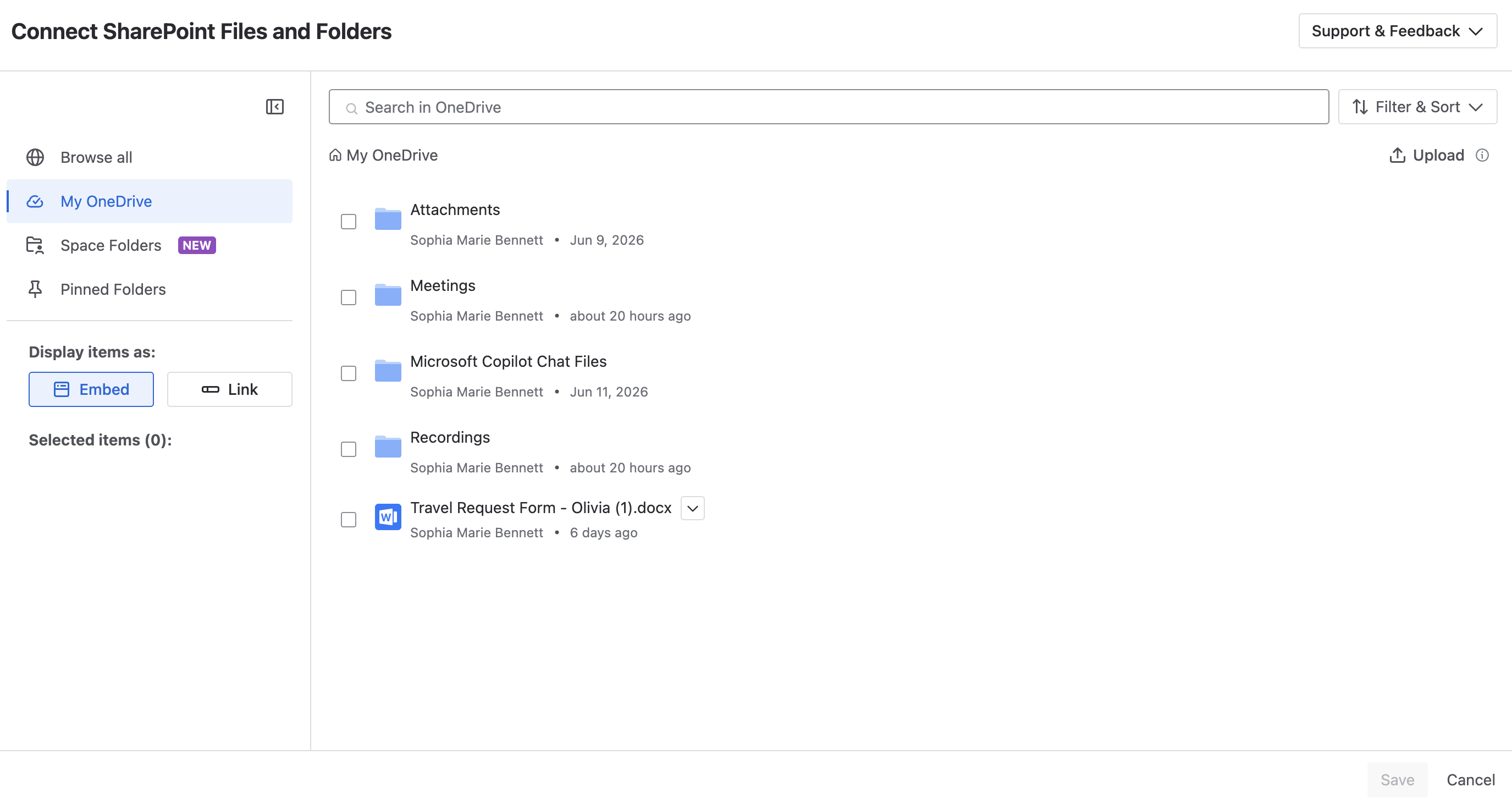Click the NEW badge beside Space Folders
This screenshot has height=804, width=1512.
(197, 245)
